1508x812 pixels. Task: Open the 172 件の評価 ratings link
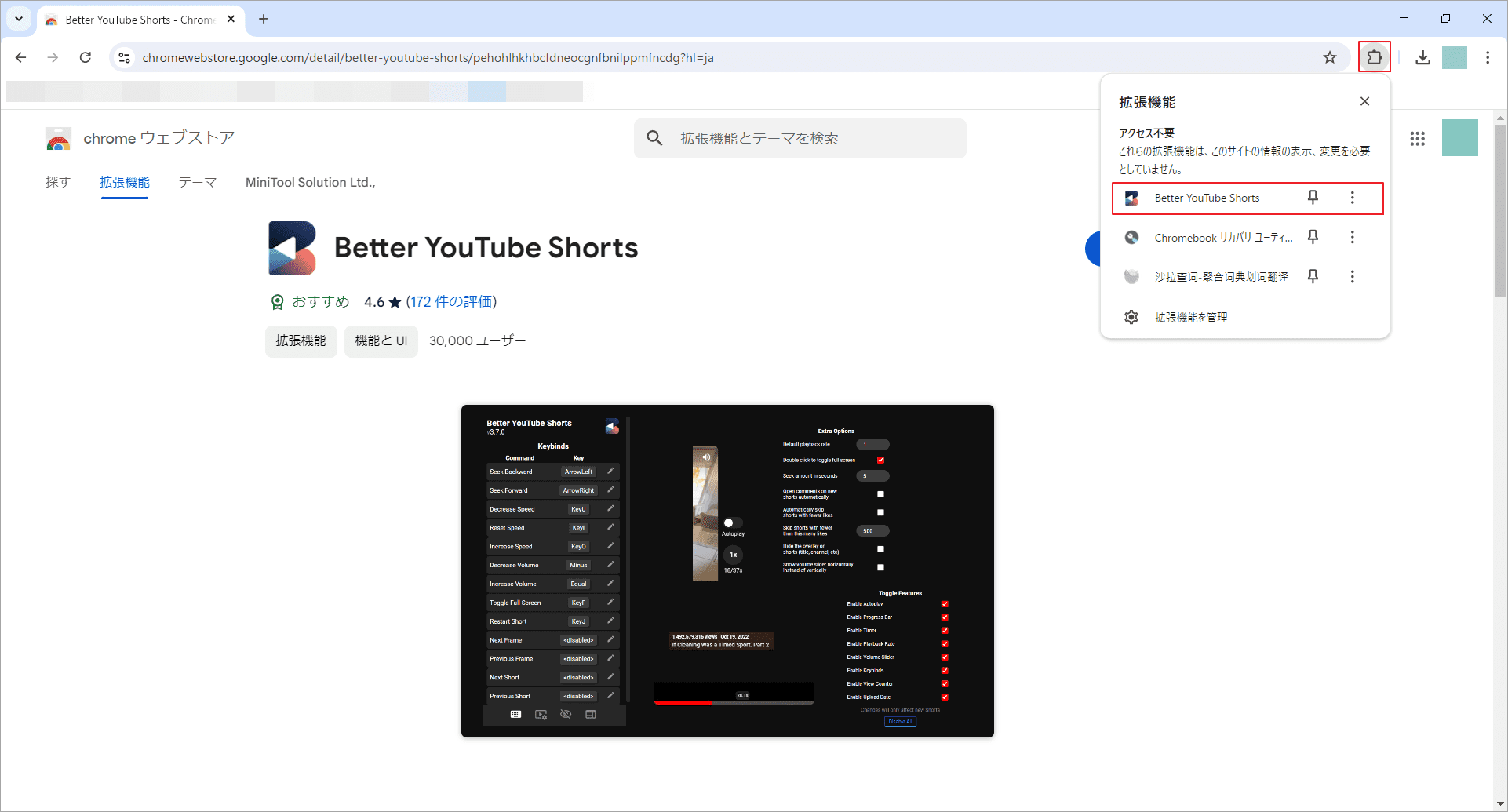451,302
